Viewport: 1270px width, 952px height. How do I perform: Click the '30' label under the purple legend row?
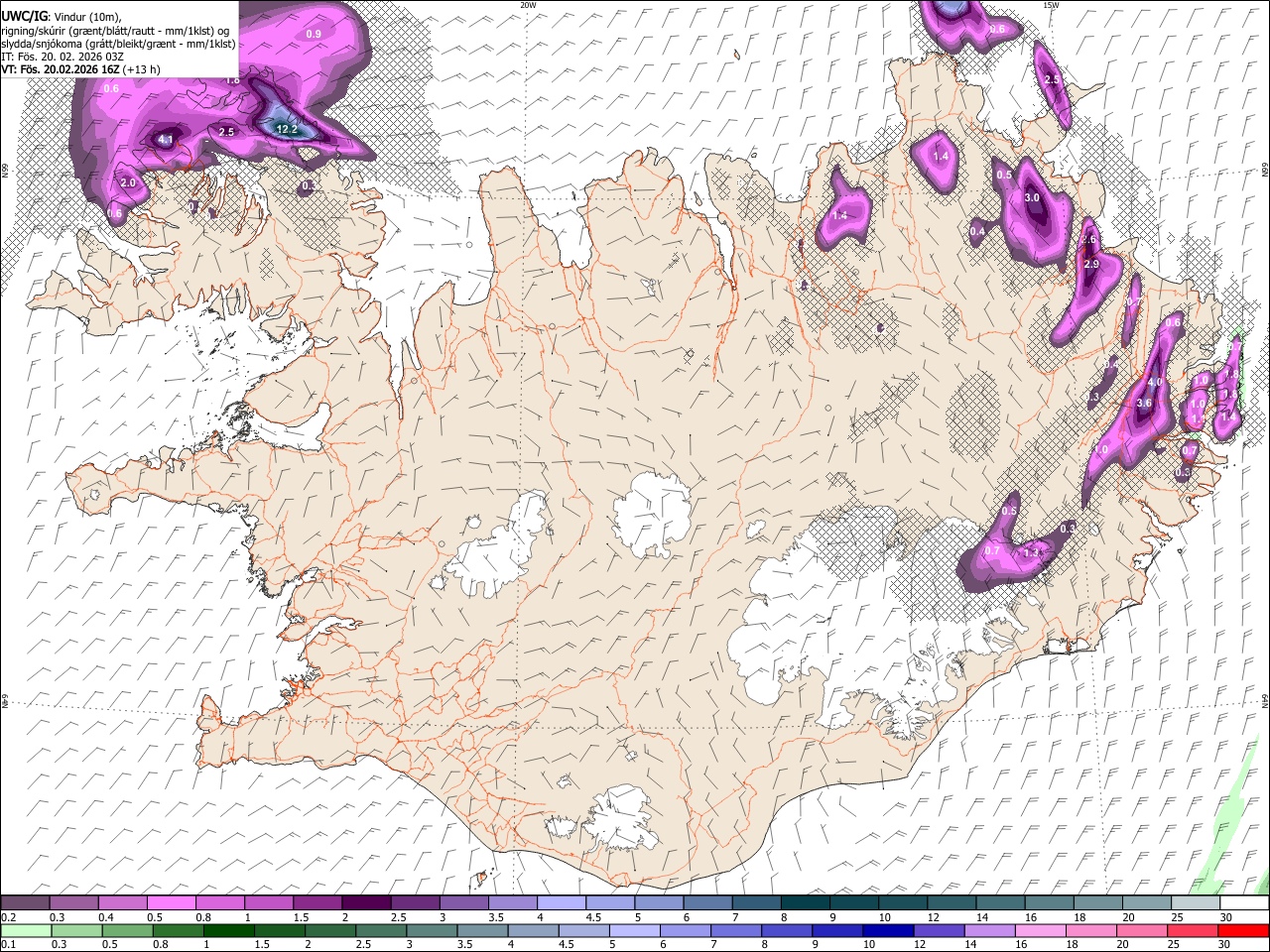click(1226, 917)
